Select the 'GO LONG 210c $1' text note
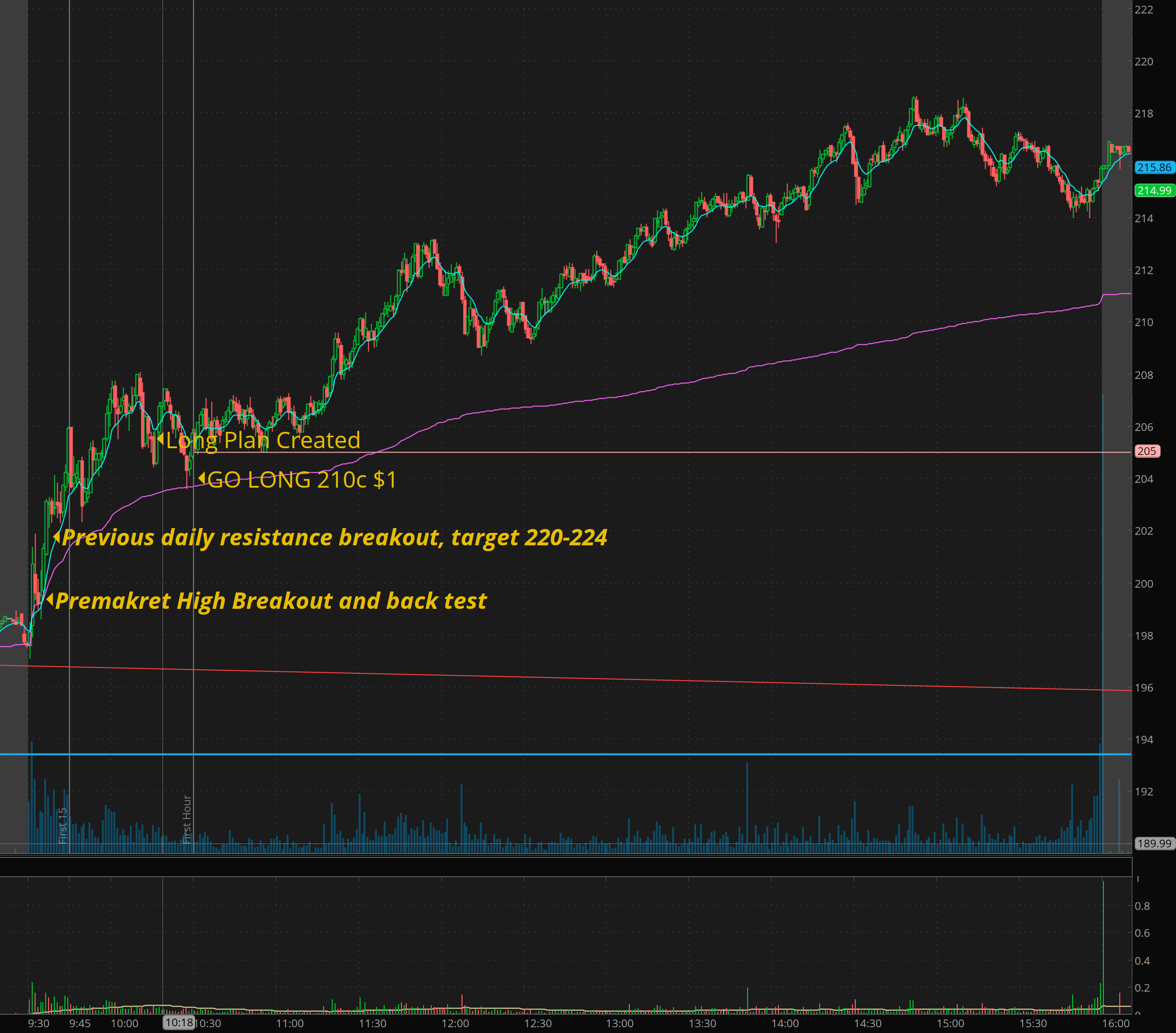Image resolution: width=1176 pixels, height=1033 pixels. coord(301,480)
